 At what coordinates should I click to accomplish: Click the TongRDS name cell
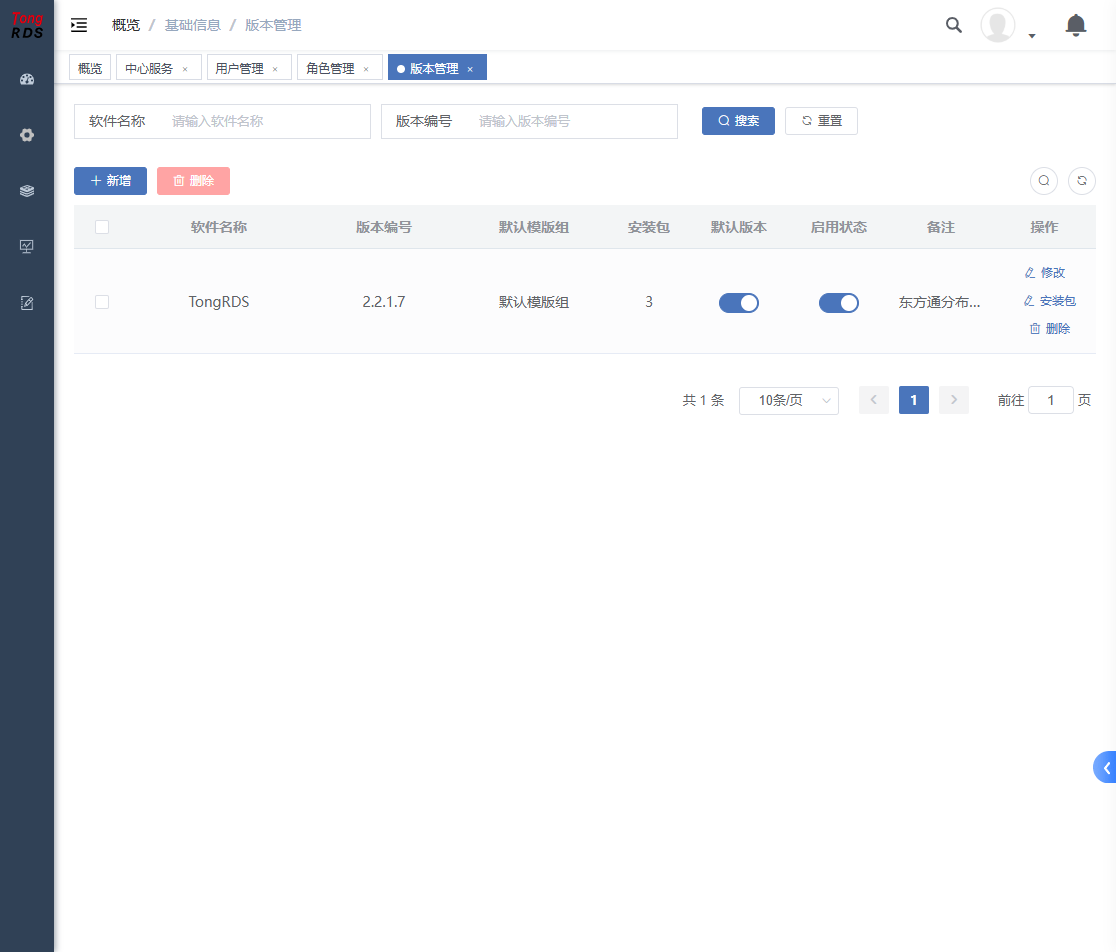219,302
